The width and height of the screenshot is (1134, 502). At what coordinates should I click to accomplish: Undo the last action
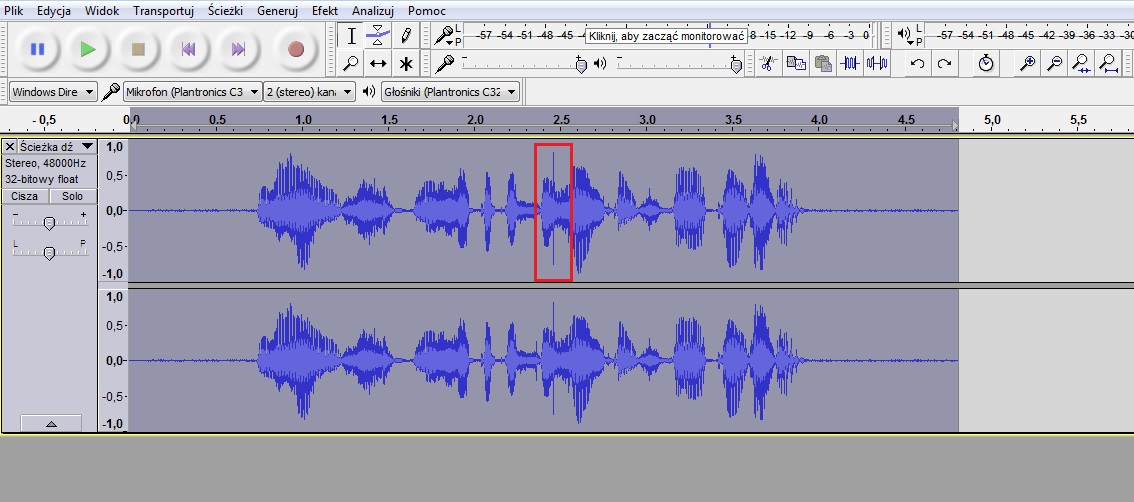pos(917,64)
